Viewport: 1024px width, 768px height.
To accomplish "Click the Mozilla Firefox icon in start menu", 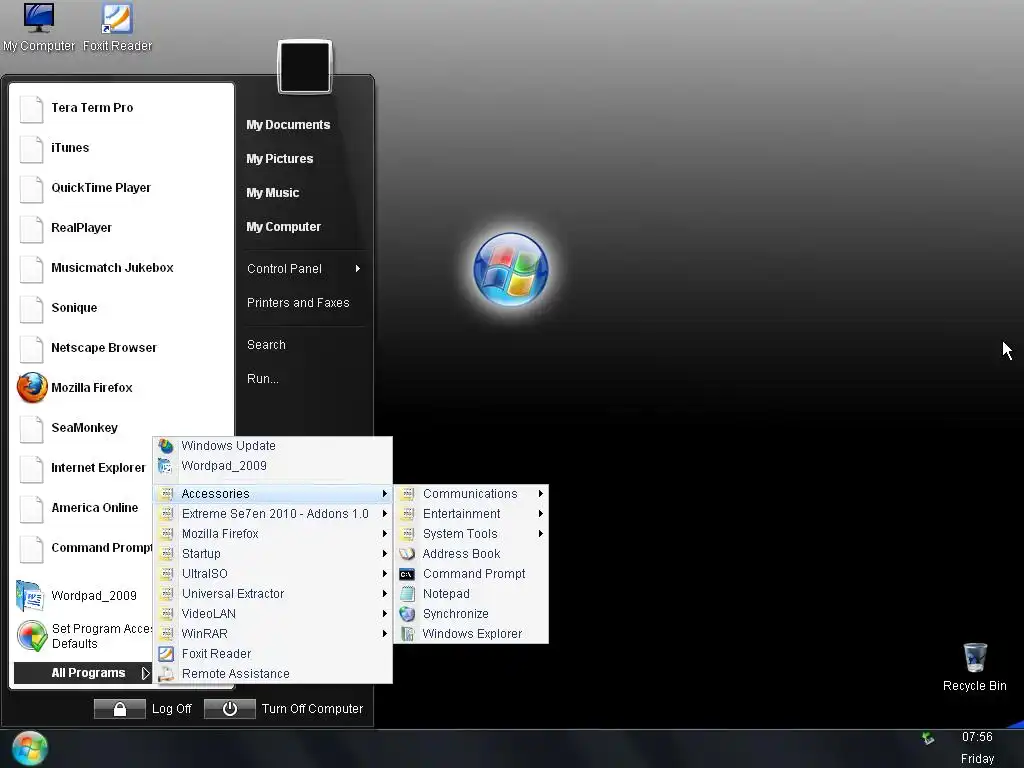I will [32, 388].
